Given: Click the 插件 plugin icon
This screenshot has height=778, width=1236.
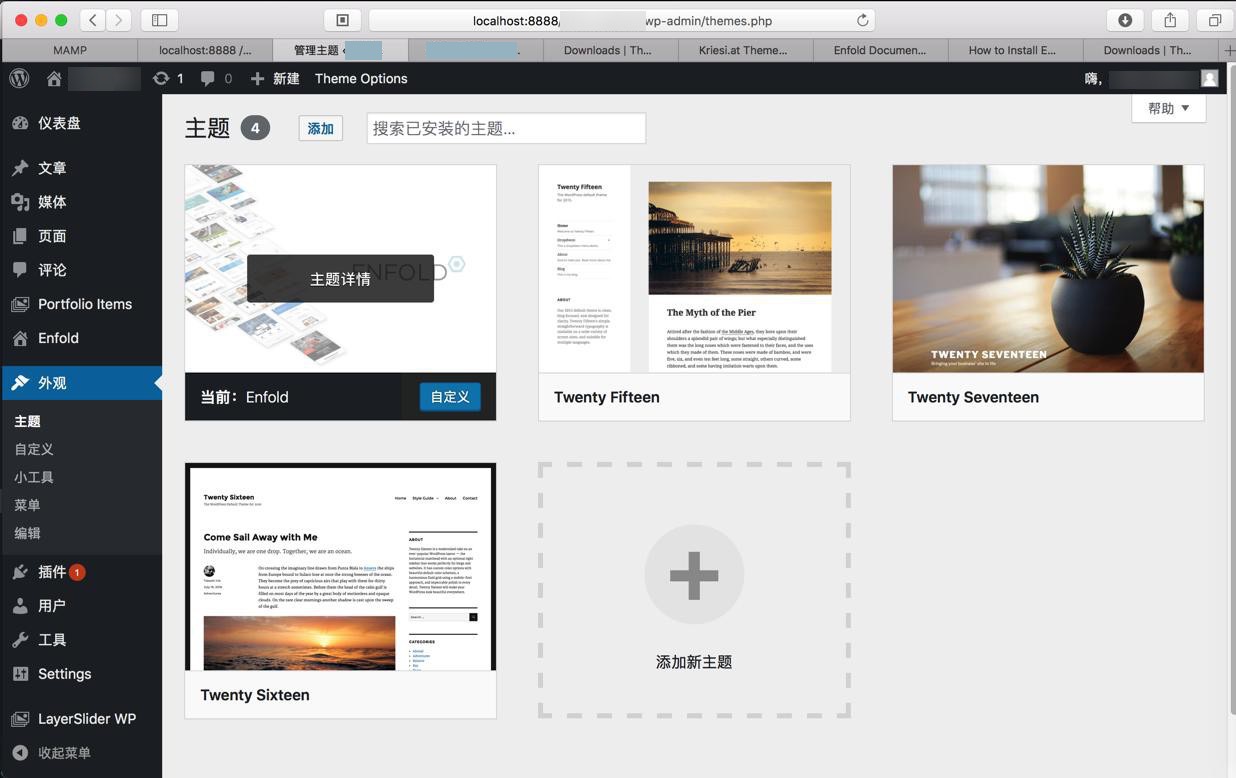Looking at the screenshot, I should click(20, 572).
